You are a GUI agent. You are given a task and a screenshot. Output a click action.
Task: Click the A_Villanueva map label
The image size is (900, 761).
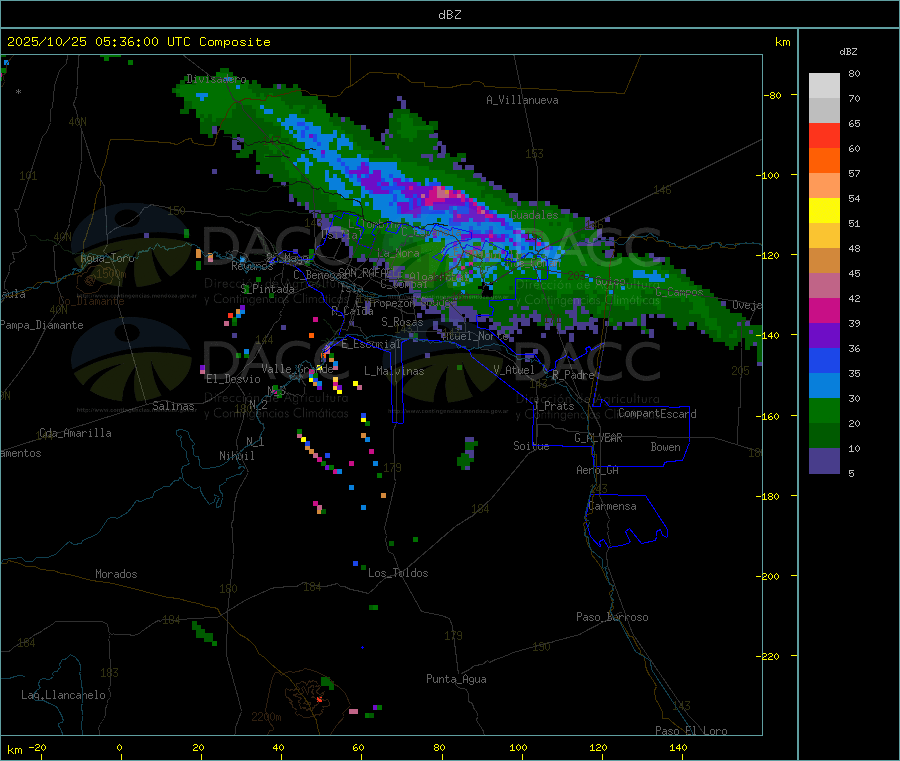(x=522, y=100)
